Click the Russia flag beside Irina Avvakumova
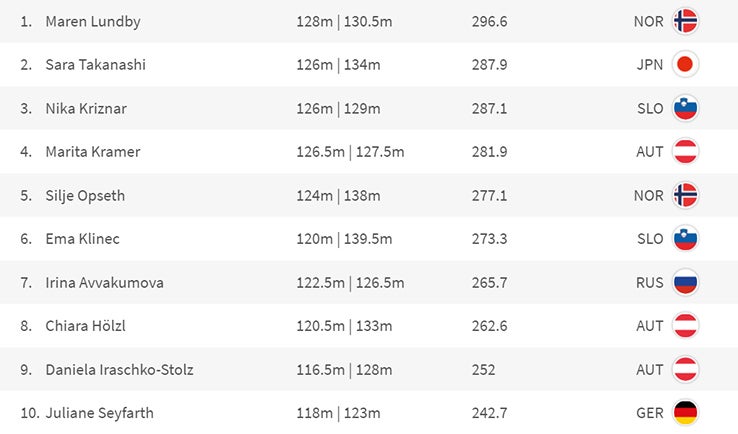Viewport: 738px width, 434px height. 685,283
